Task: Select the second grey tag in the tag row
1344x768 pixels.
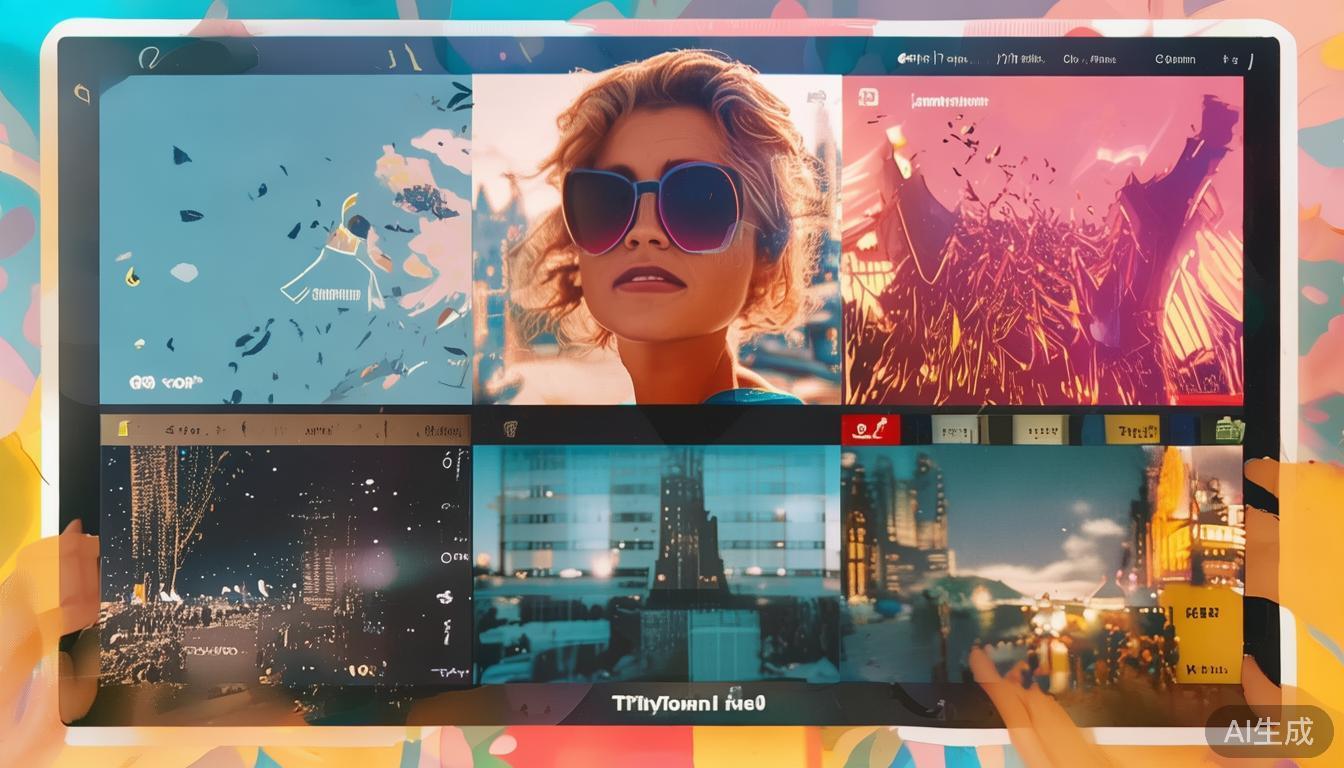Action: pos(1040,429)
